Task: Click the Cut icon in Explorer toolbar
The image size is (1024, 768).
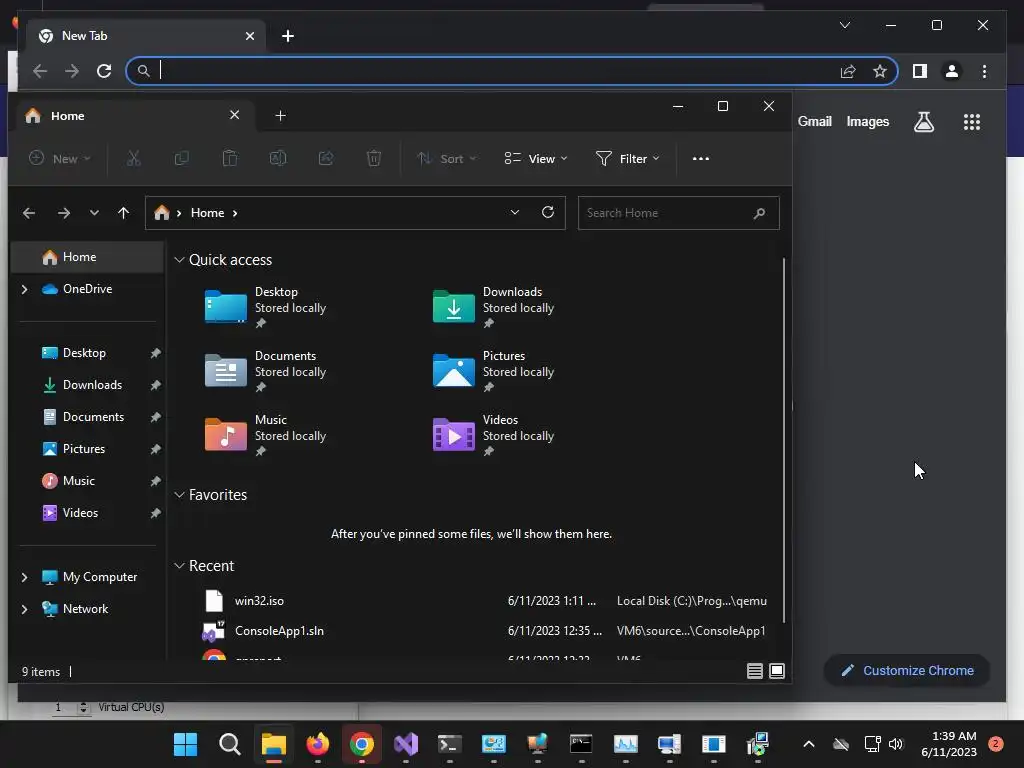Action: pyautogui.click(x=133, y=159)
